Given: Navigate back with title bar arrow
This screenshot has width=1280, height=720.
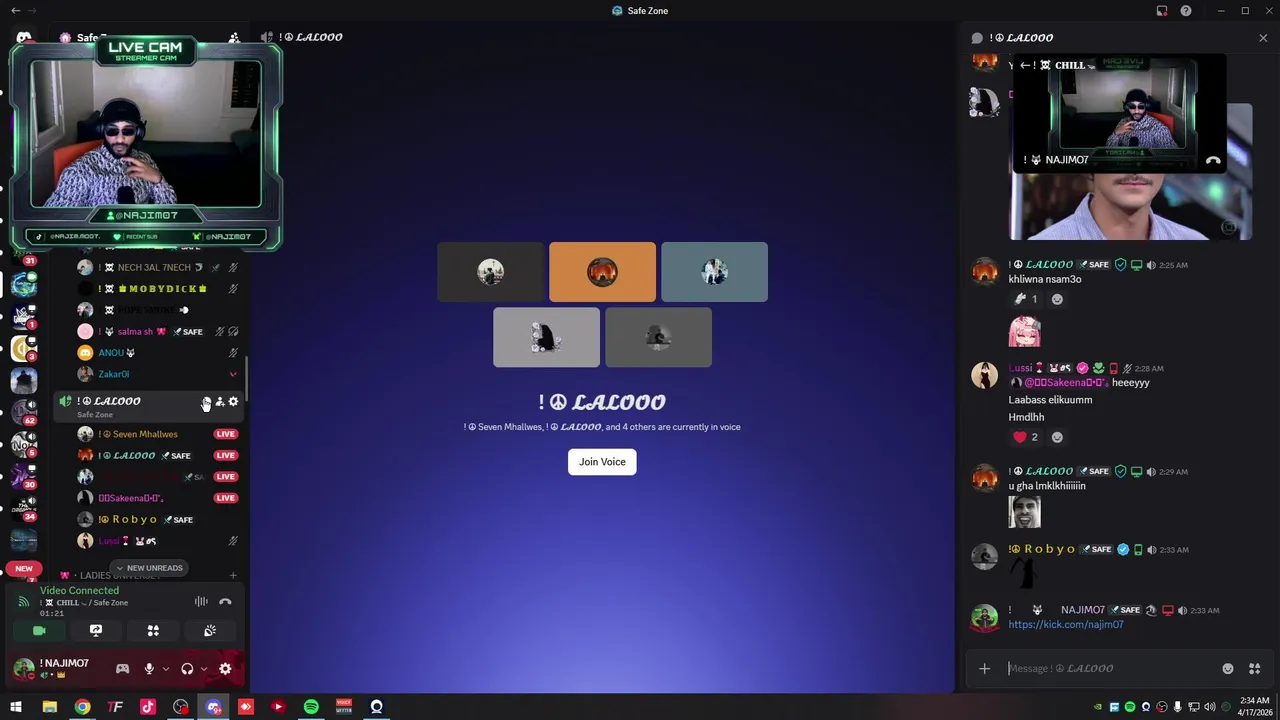Looking at the screenshot, I should tap(16, 11).
